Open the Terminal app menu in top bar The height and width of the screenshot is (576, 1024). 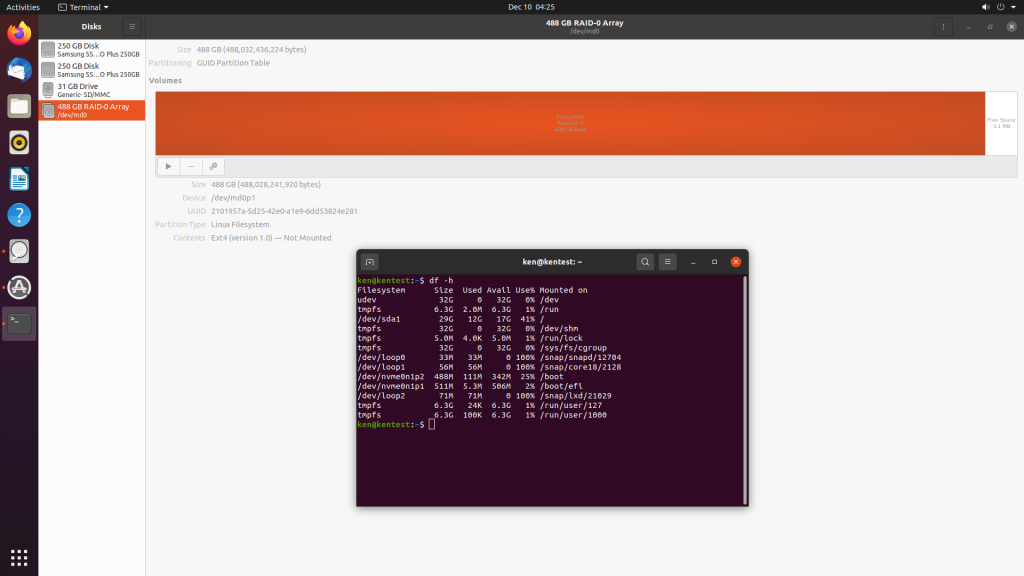click(83, 7)
